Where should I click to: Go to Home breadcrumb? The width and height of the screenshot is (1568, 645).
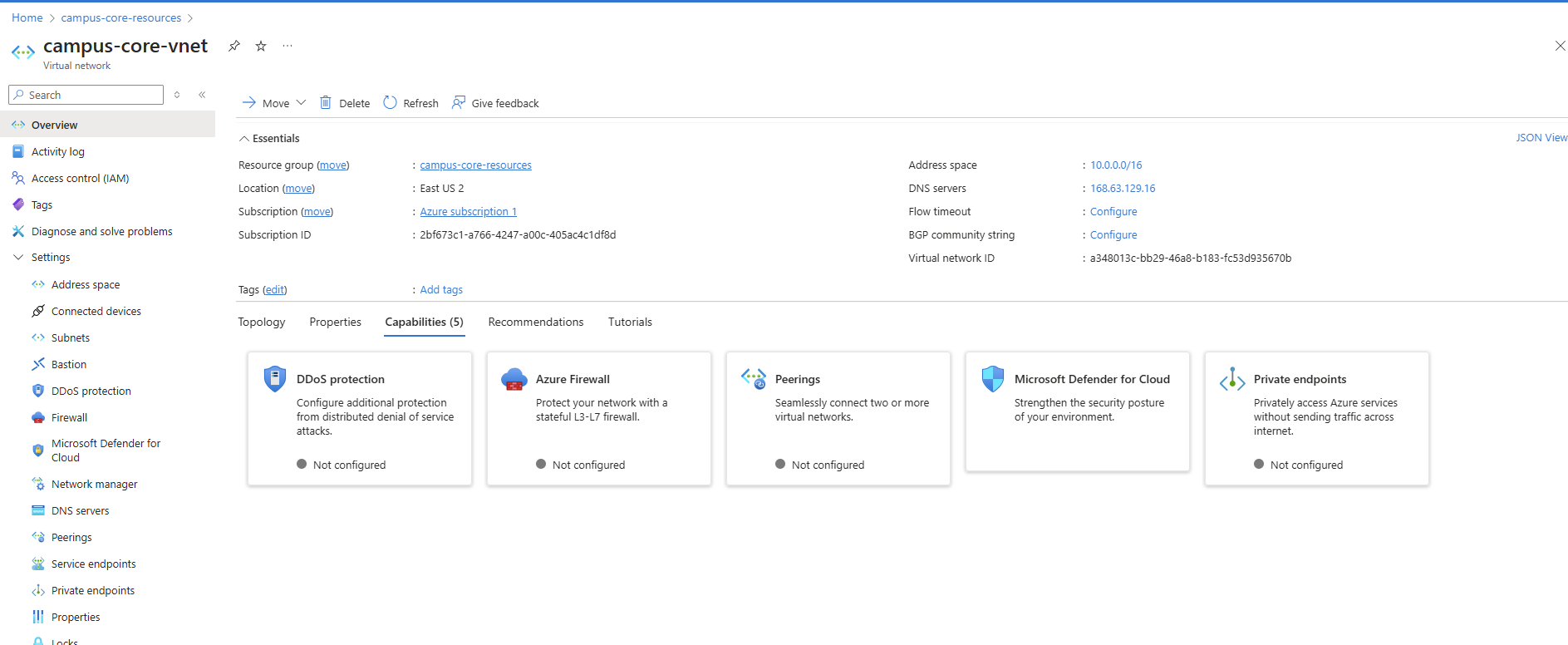click(27, 17)
